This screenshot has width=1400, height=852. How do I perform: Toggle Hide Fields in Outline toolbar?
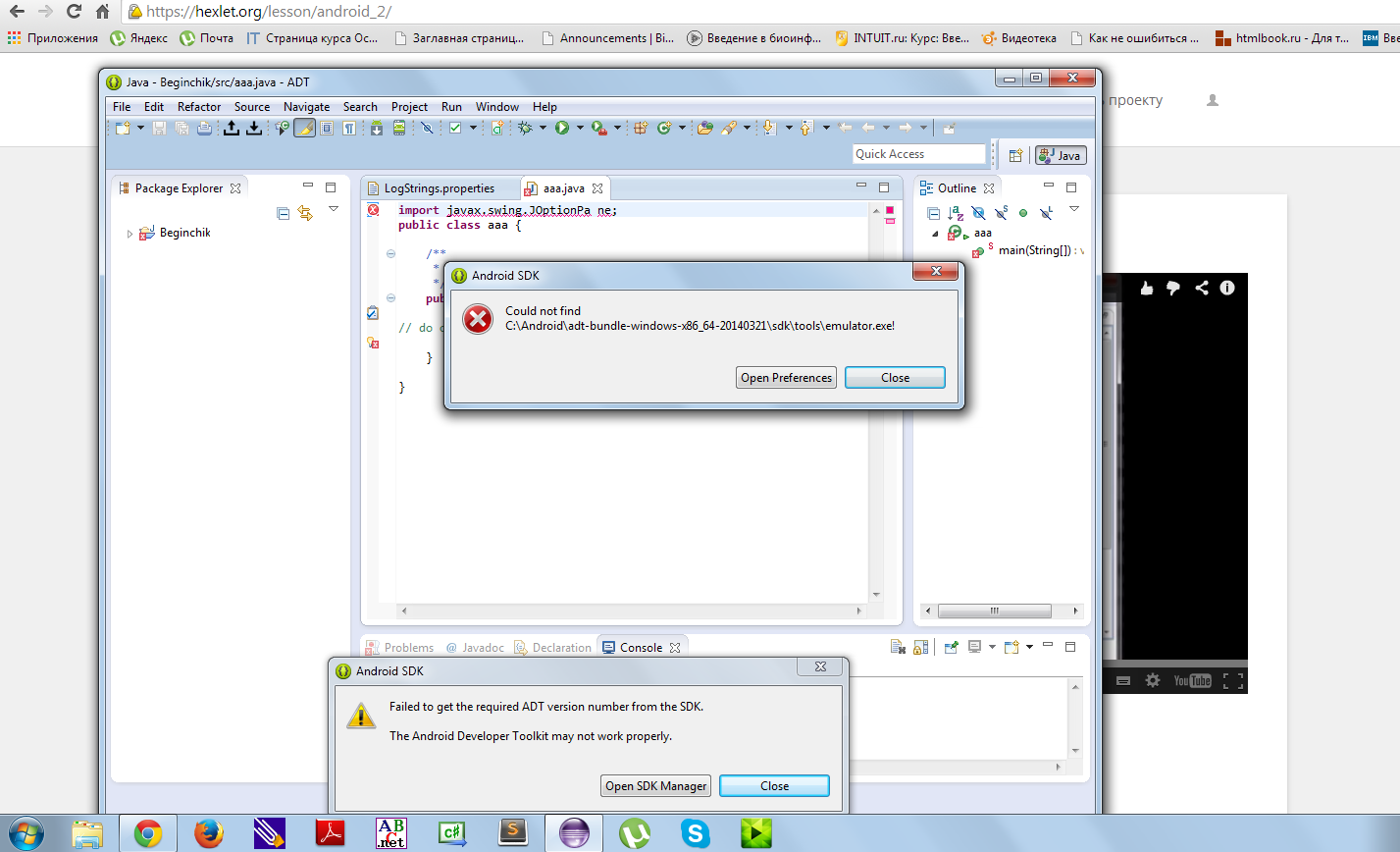(978, 213)
